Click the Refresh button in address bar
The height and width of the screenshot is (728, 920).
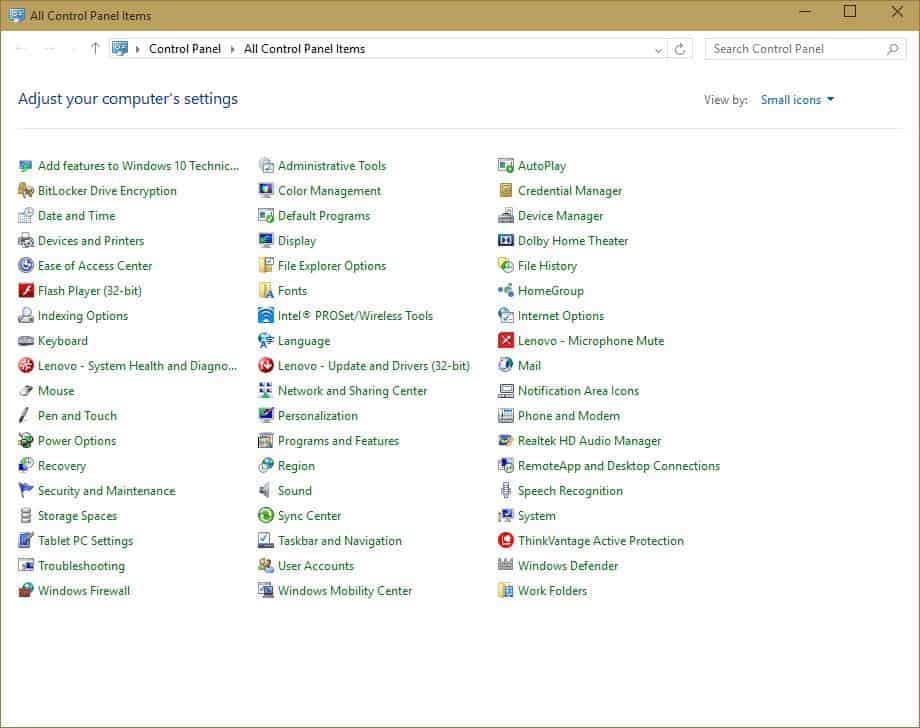pos(680,49)
